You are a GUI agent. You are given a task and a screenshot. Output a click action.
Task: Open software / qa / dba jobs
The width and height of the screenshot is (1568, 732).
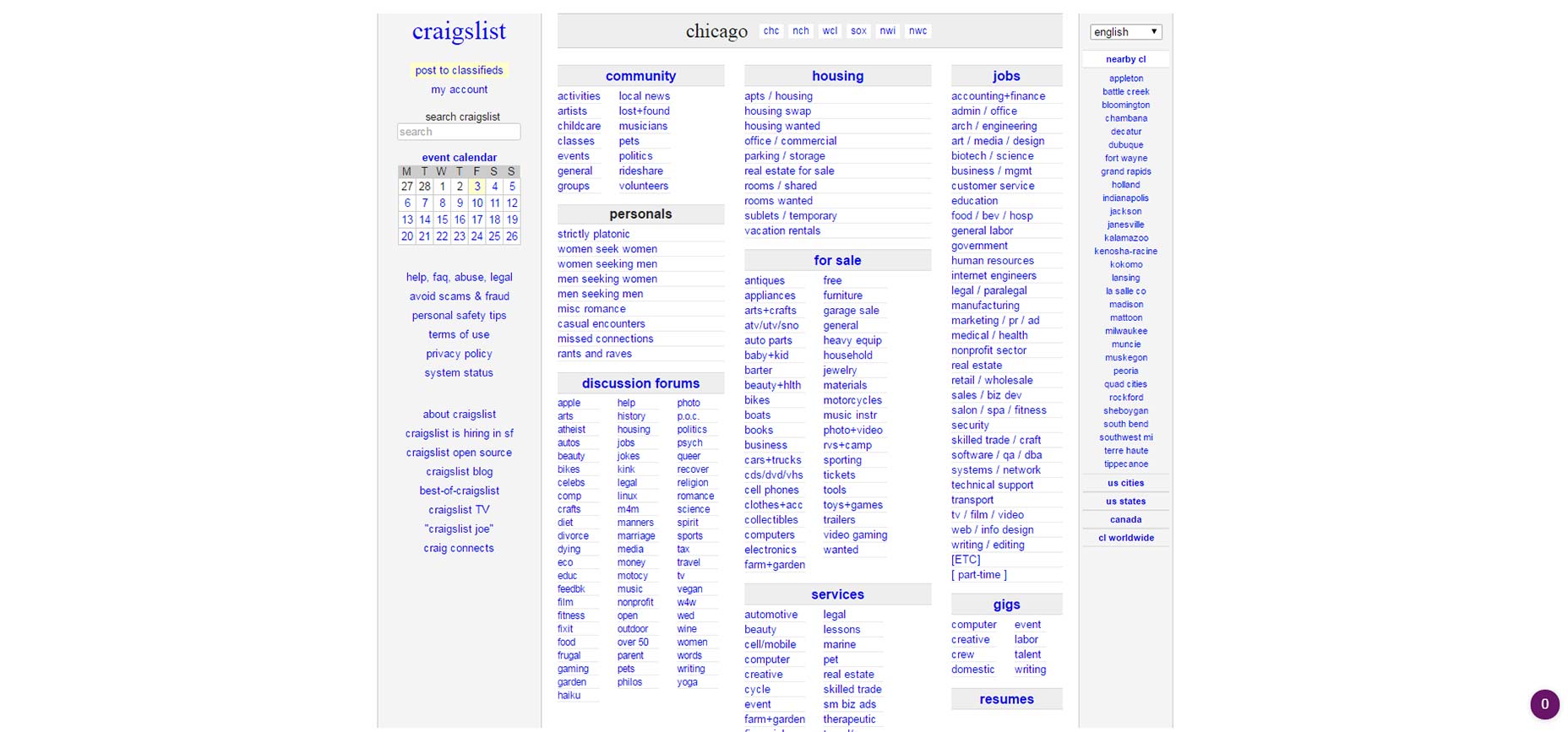[x=996, y=455]
